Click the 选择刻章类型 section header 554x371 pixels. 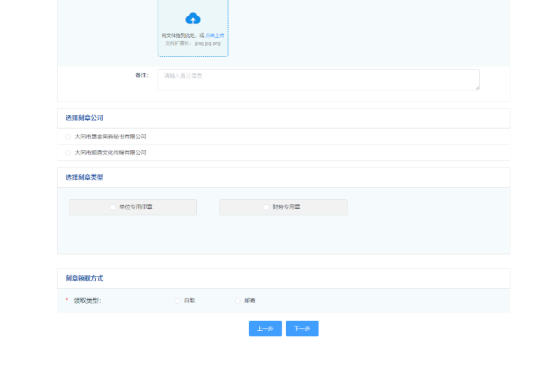[84, 177]
